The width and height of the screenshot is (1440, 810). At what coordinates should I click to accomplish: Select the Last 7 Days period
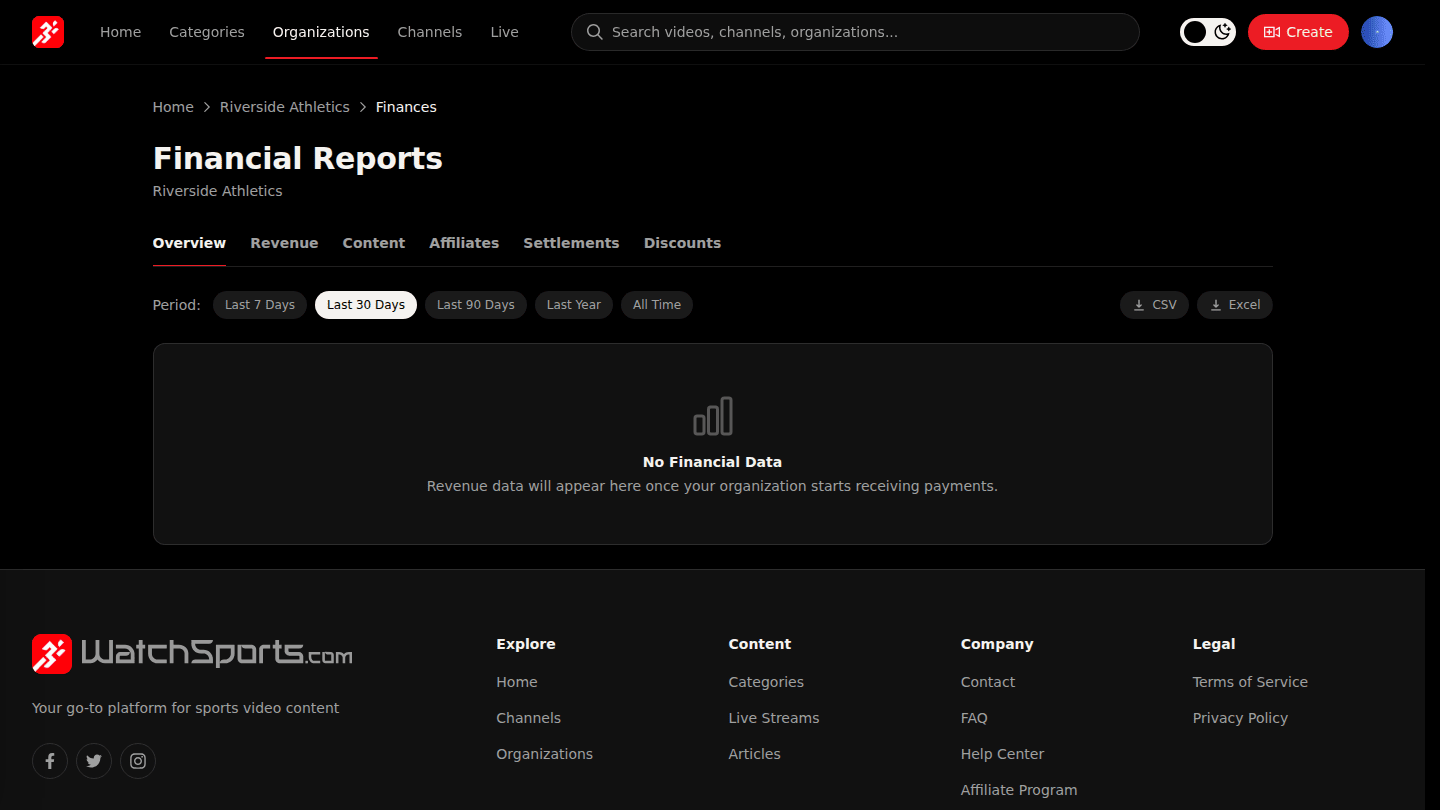click(x=260, y=305)
